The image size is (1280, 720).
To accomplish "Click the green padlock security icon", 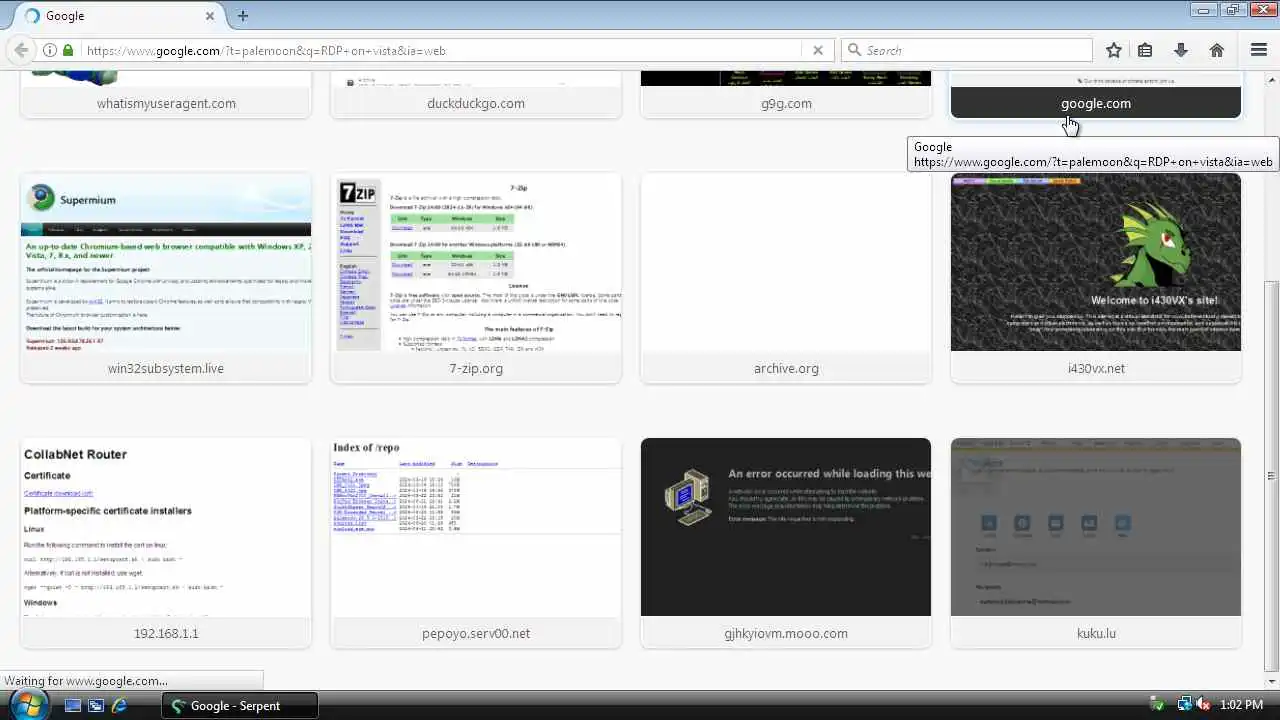I will point(68,50).
